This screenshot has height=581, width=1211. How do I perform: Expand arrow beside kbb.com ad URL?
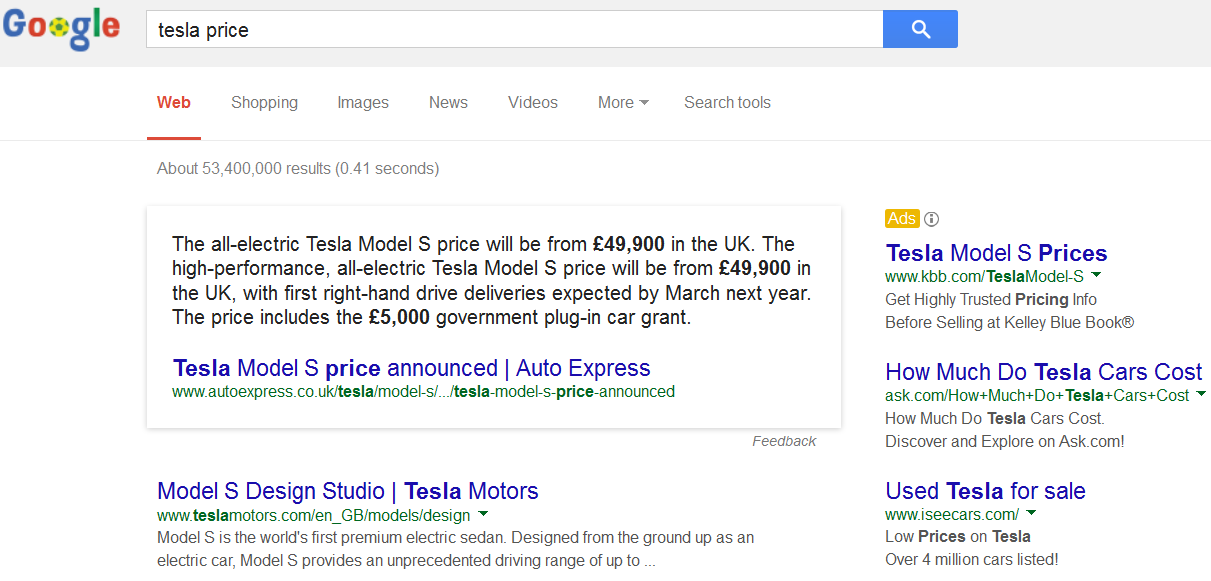click(1096, 275)
